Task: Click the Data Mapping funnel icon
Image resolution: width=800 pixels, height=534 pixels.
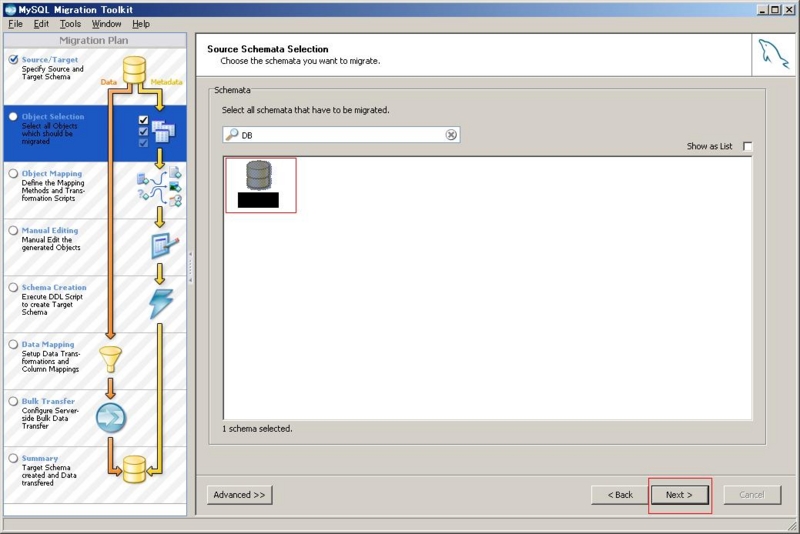Action: coord(110,359)
